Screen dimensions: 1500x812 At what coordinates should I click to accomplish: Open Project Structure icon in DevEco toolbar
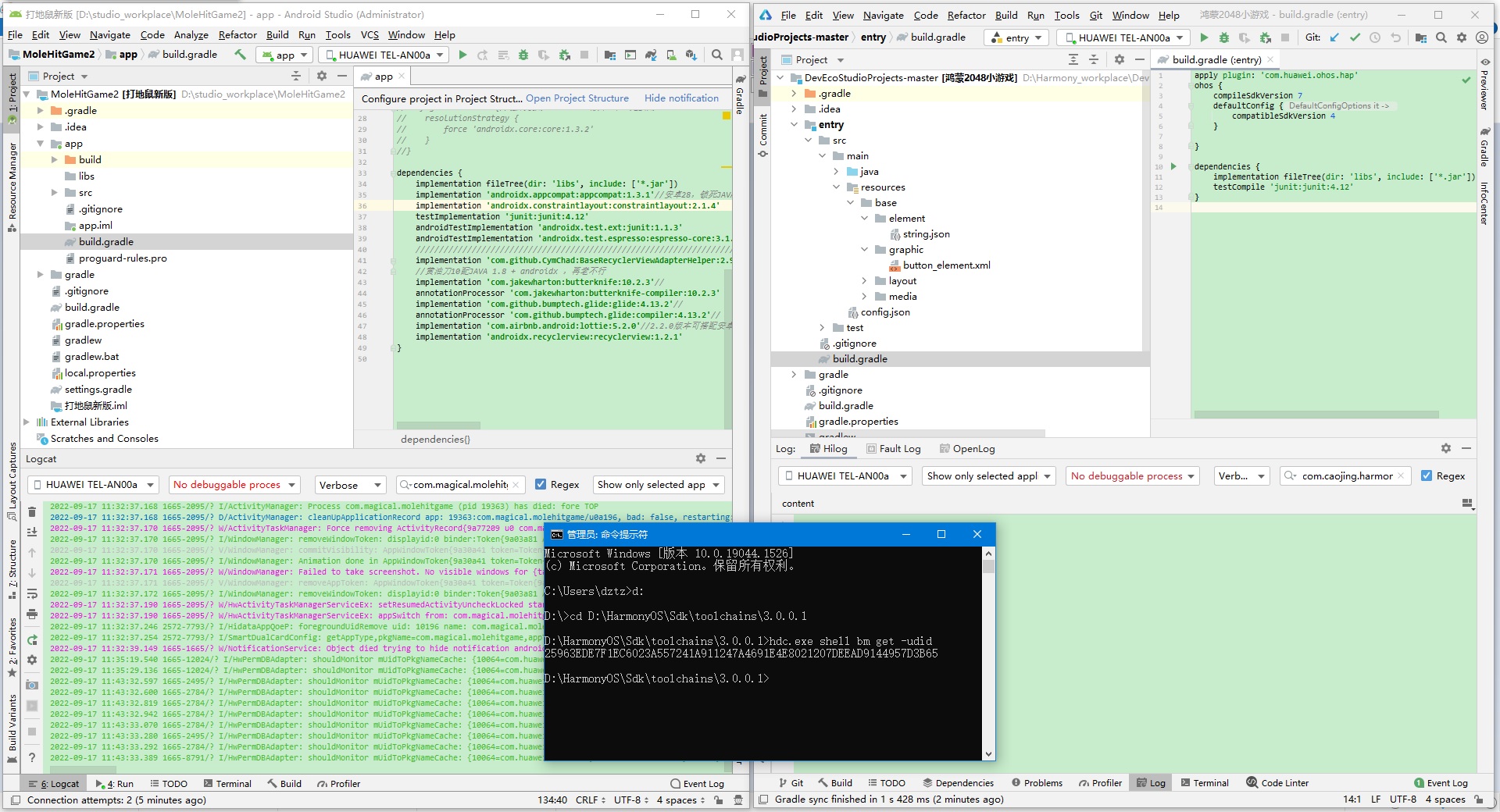tap(1421, 37)
